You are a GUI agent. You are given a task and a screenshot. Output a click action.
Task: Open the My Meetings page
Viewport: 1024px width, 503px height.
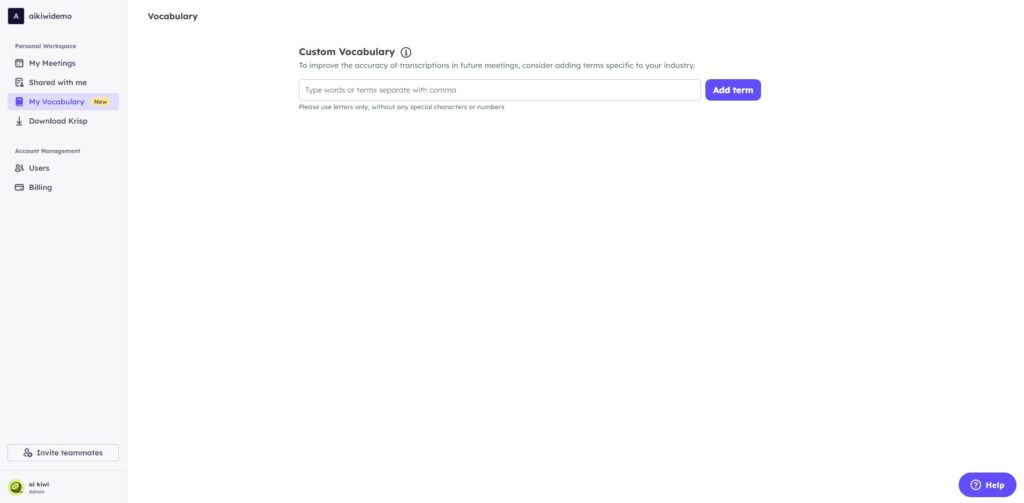63,63
